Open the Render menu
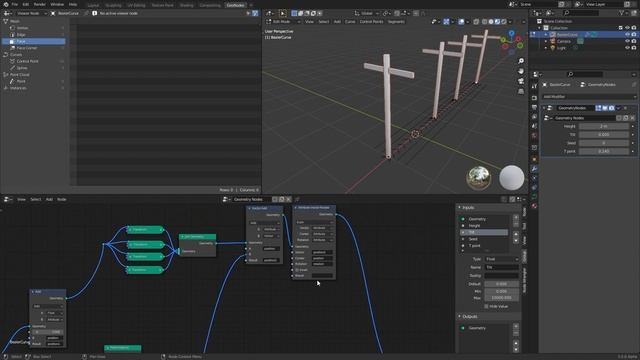 [x=40, y=4]
